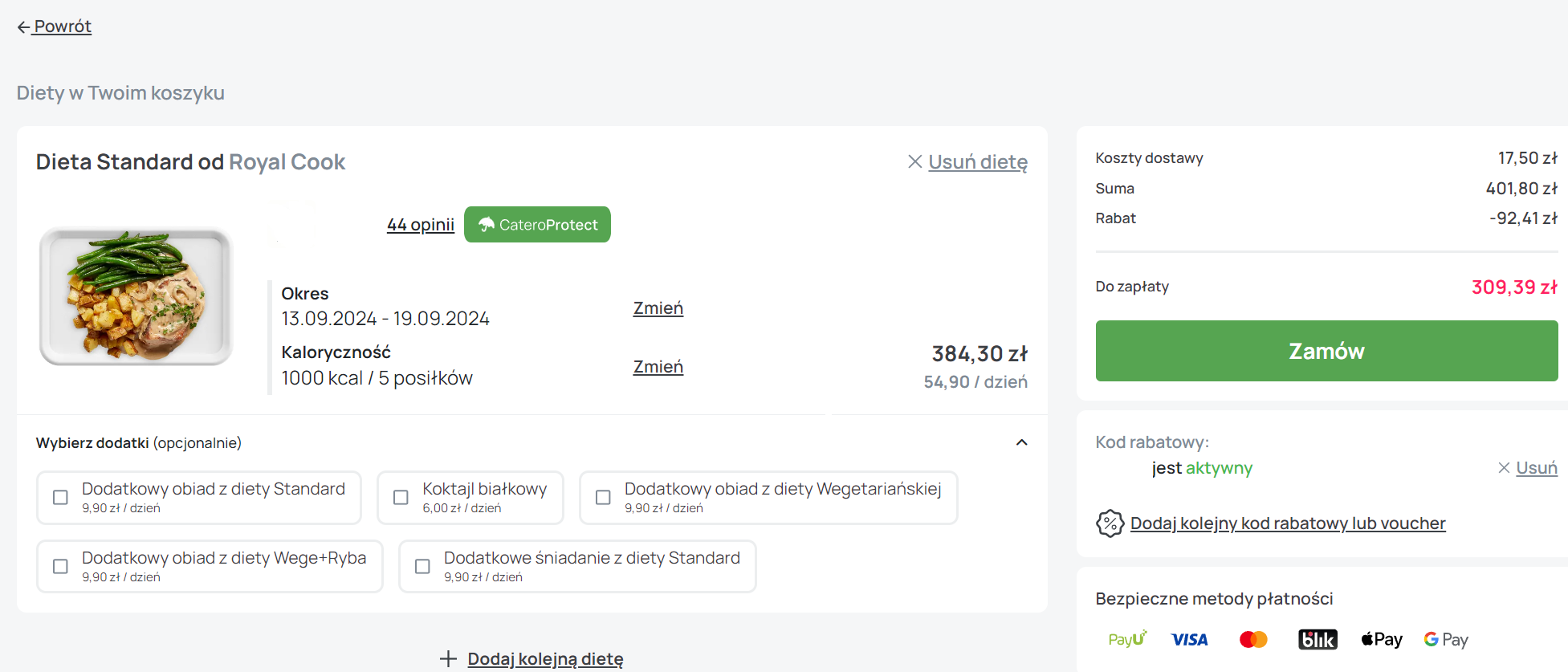Click the back arrow next to Powrót
Viewport: 1568px width, 672px height.
click(23, 27)
